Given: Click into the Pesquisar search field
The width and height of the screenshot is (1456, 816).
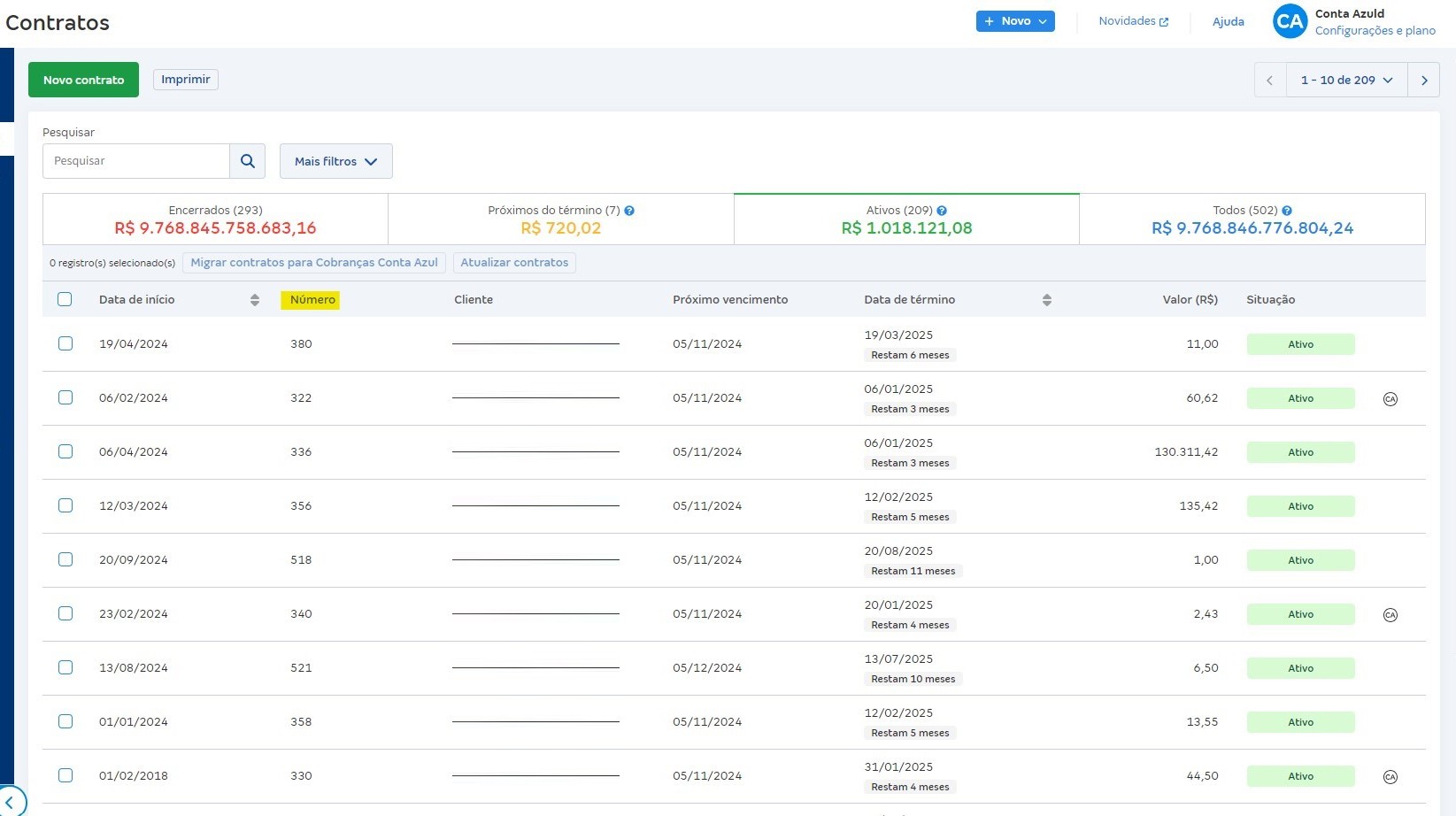Looking at the screenshot, I should click(136, 161).
